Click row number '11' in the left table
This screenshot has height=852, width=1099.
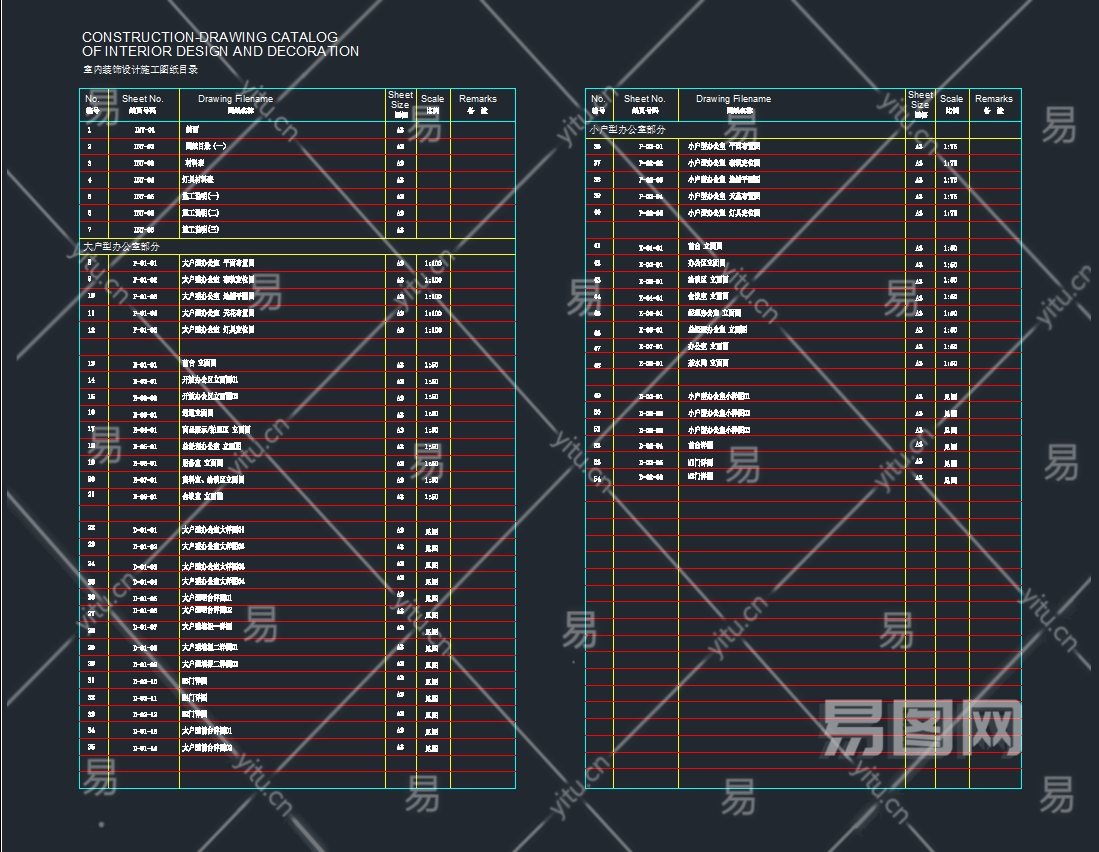click(x=91, y=313)
